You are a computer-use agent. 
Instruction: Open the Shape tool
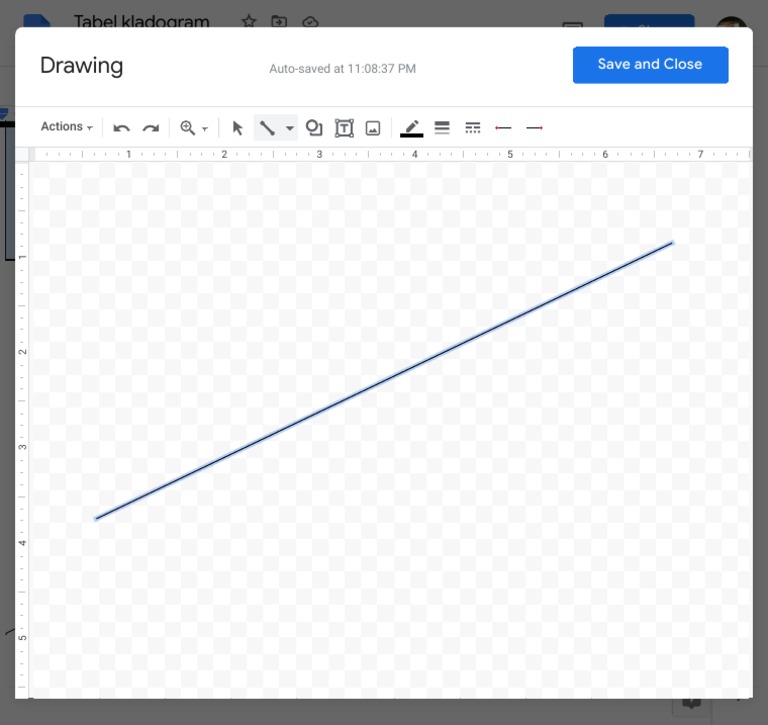click(314, 128)
